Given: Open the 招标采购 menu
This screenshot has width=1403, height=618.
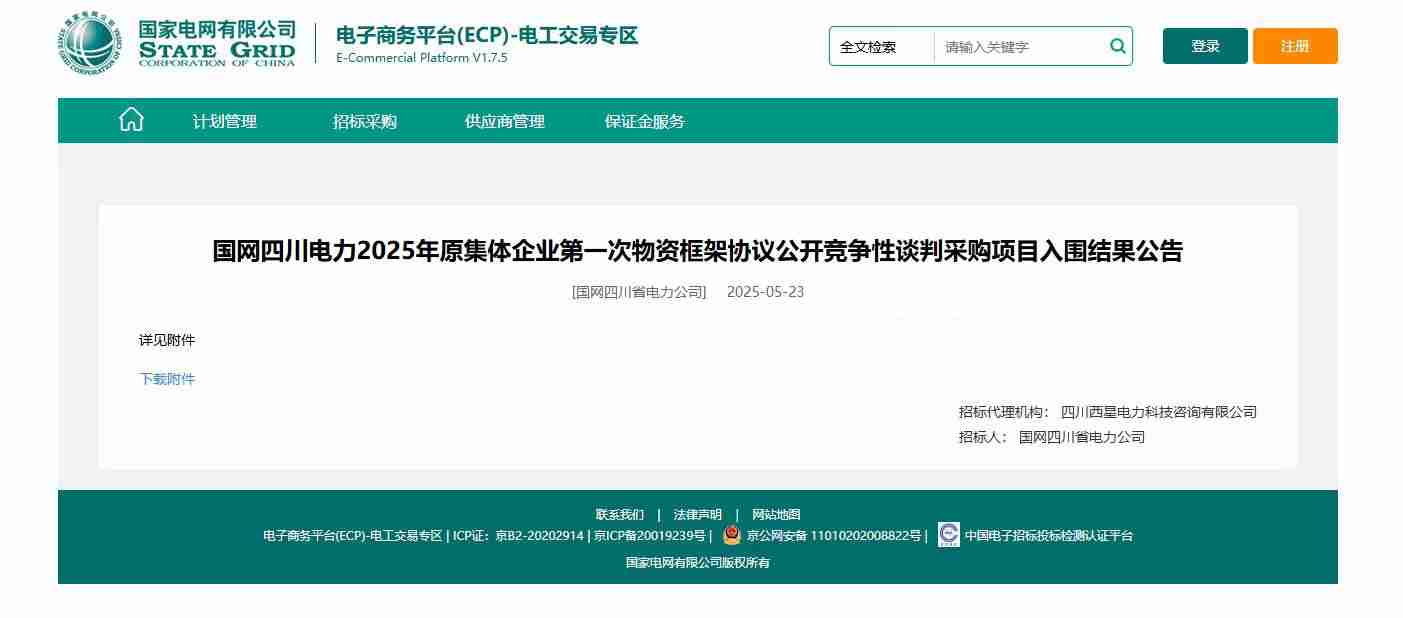Looking at the screenshot, I should click(x=365, y=121).
